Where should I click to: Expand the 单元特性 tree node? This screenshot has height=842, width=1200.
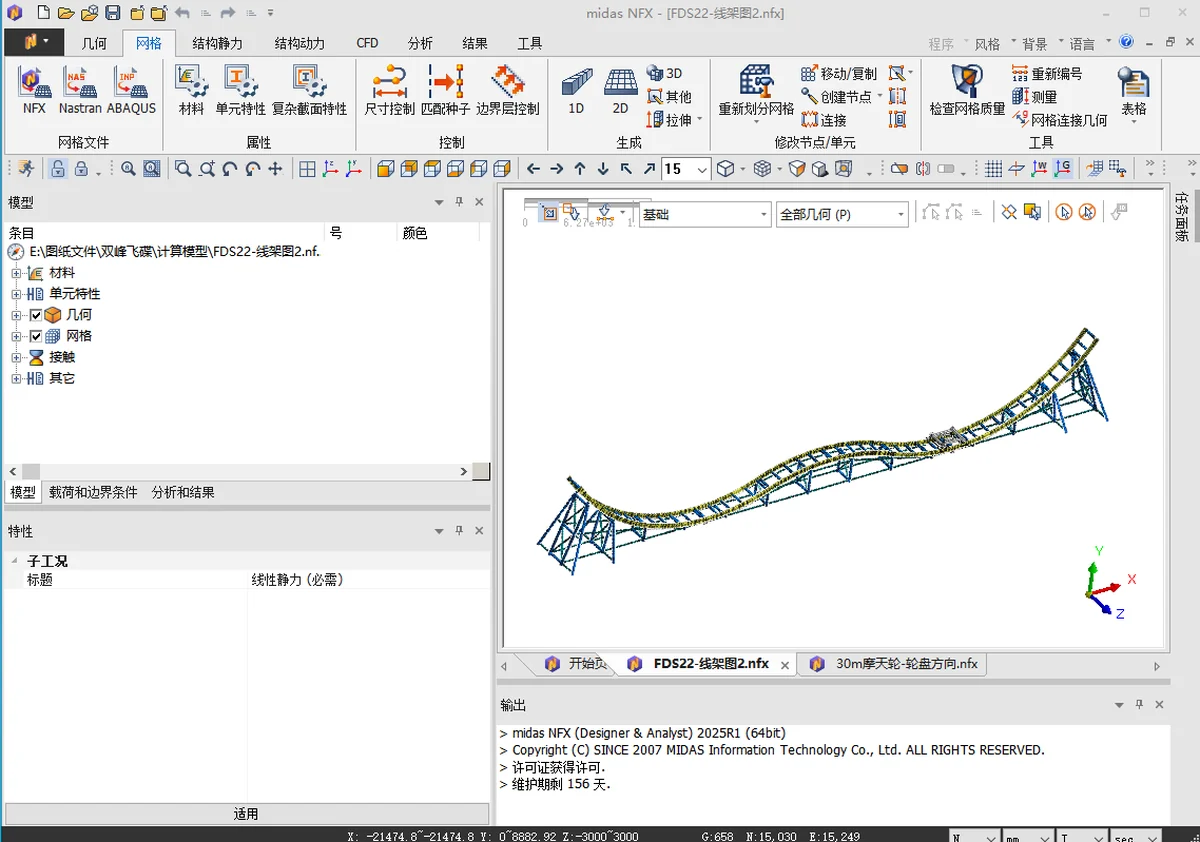(x=16, y=294)
